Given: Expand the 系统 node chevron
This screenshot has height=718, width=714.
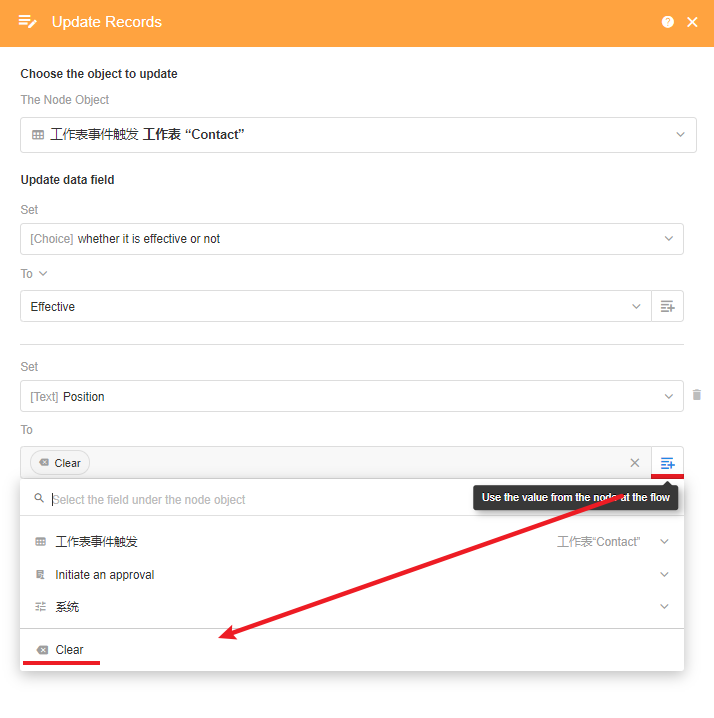Looking at the screenshot, I should [x=664, y=607].
